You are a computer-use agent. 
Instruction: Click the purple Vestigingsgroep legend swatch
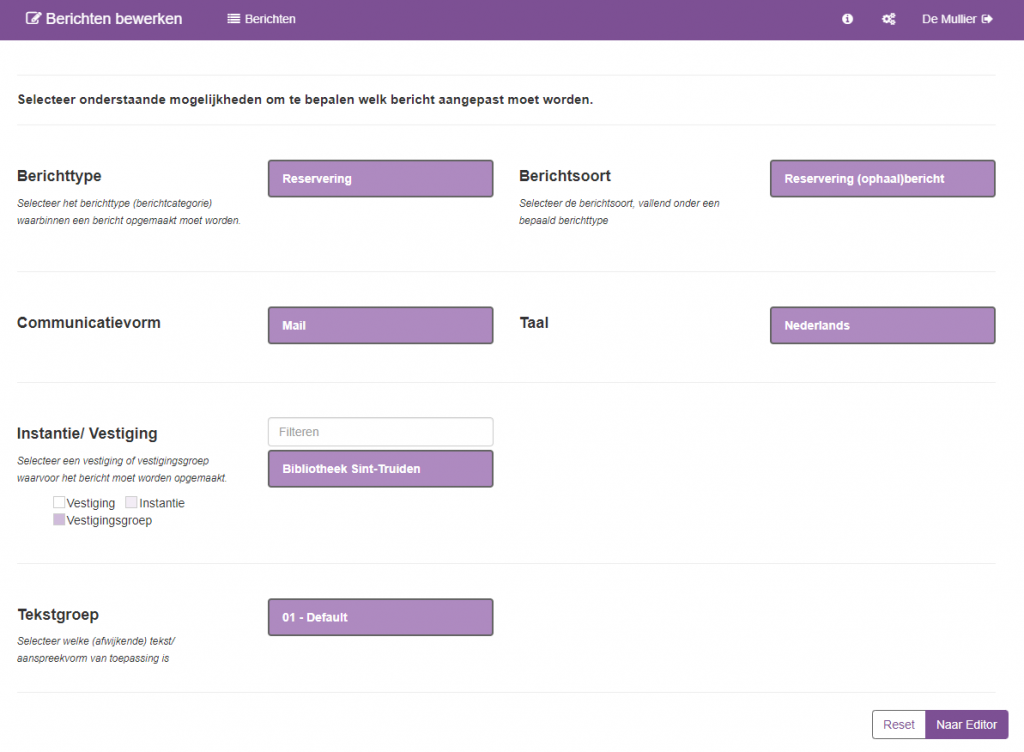(x=59, y=520)
